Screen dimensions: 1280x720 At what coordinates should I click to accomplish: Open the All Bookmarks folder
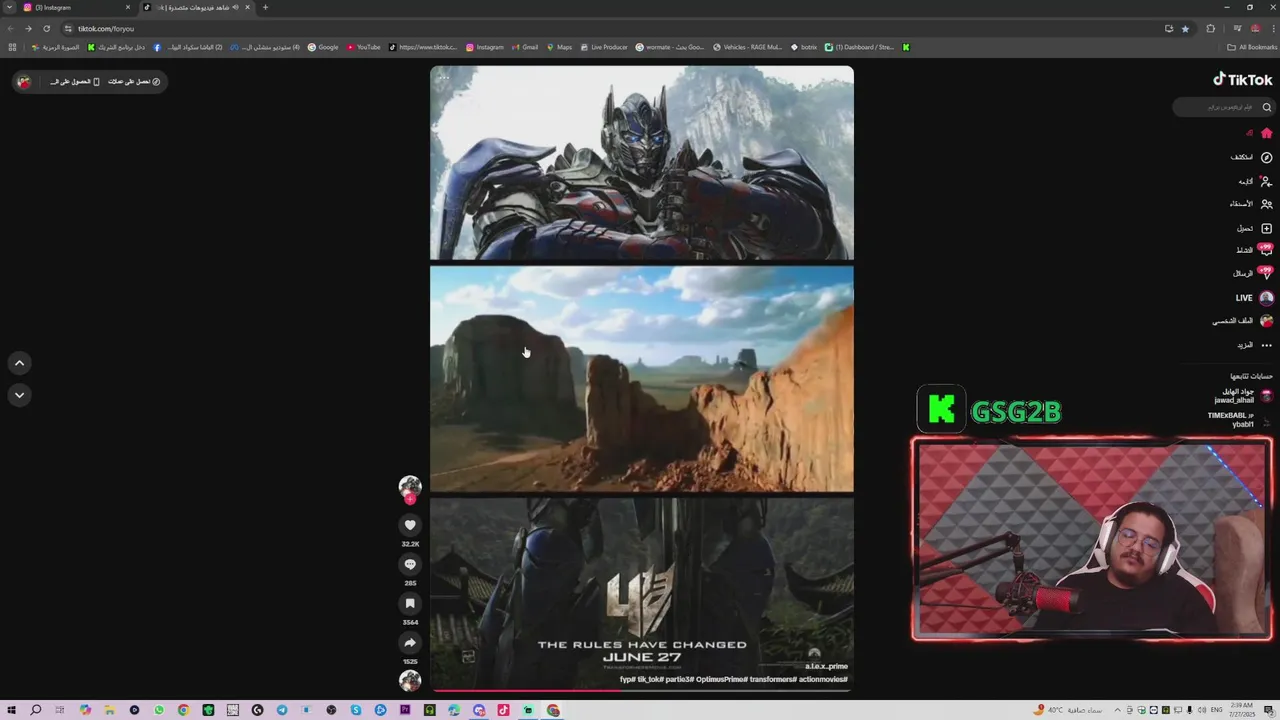pyautogui.click(x=1252, y=47)
